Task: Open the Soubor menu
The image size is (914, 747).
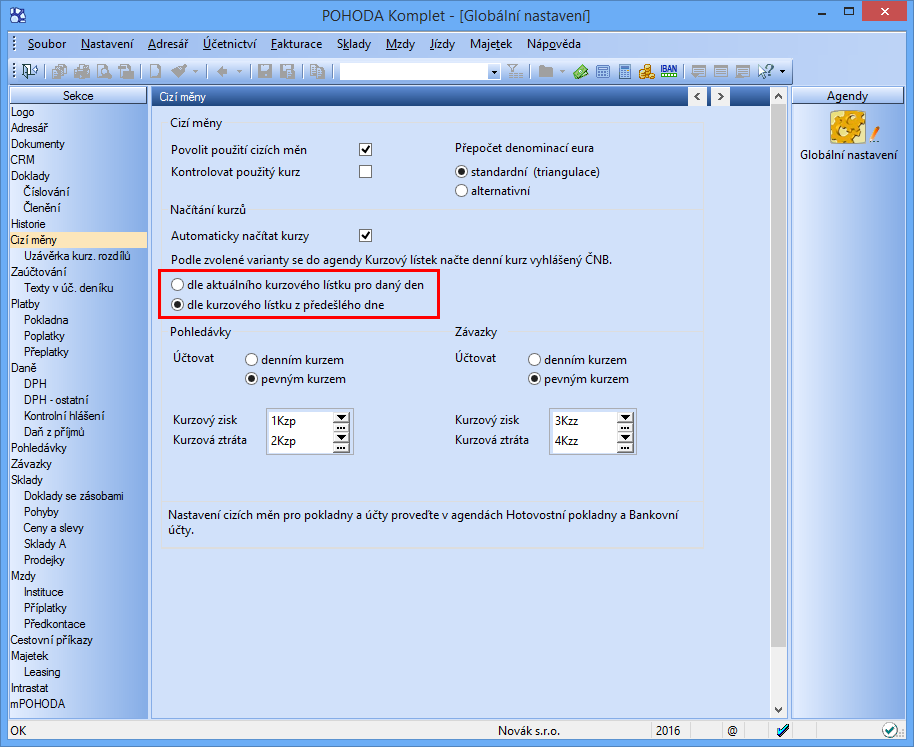Action: (47, 44)
